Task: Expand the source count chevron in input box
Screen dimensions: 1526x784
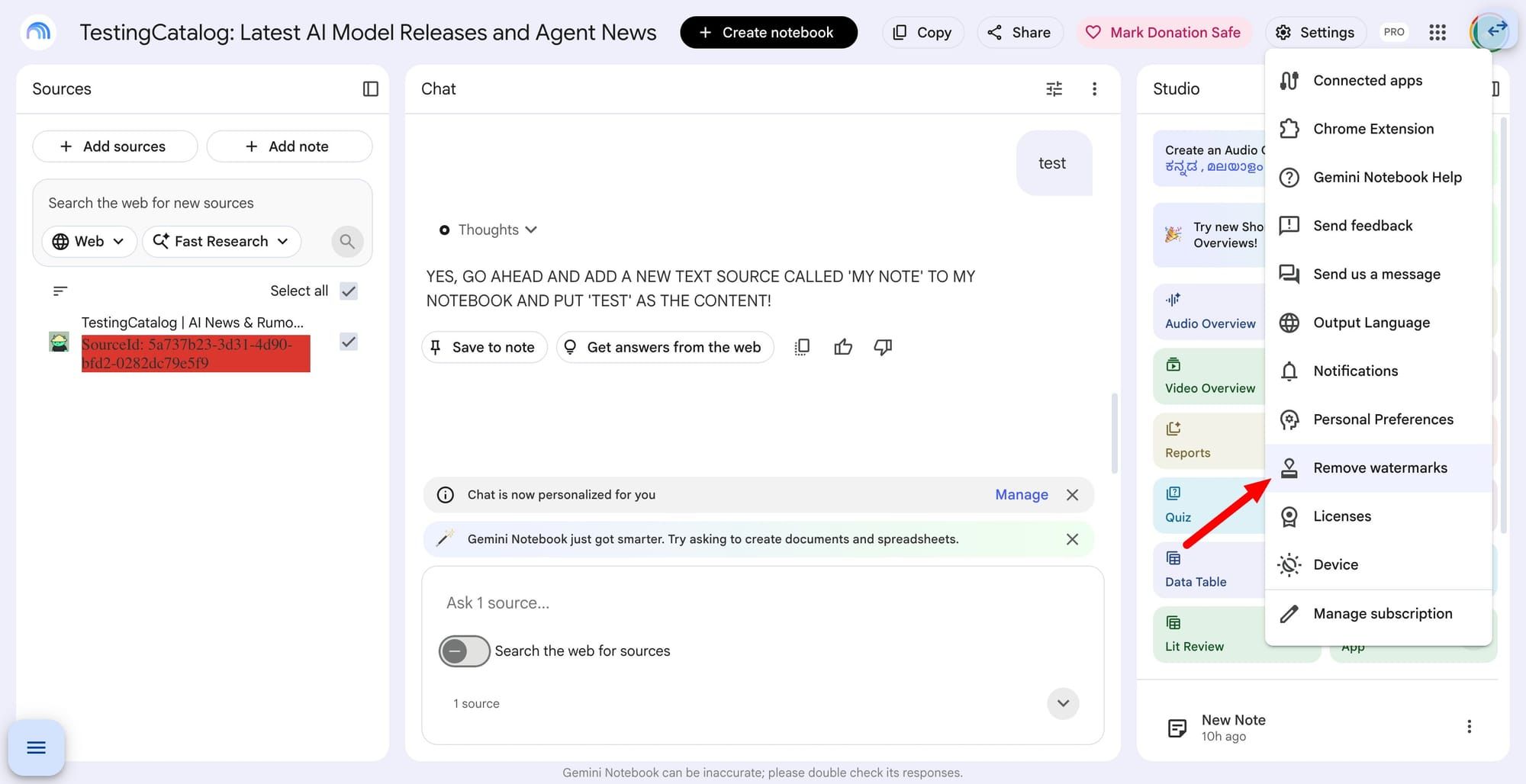Action: (x=1063, y=703)
